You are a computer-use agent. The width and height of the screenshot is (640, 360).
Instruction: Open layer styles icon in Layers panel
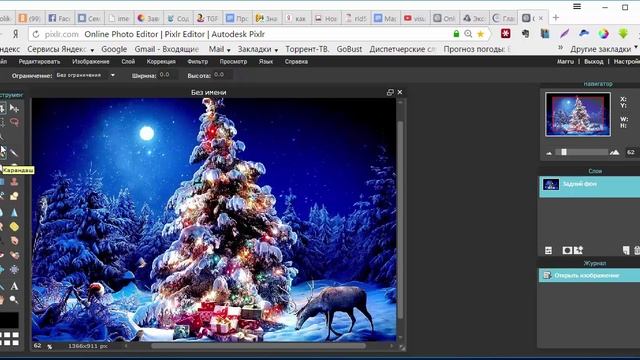click(578, 250)
